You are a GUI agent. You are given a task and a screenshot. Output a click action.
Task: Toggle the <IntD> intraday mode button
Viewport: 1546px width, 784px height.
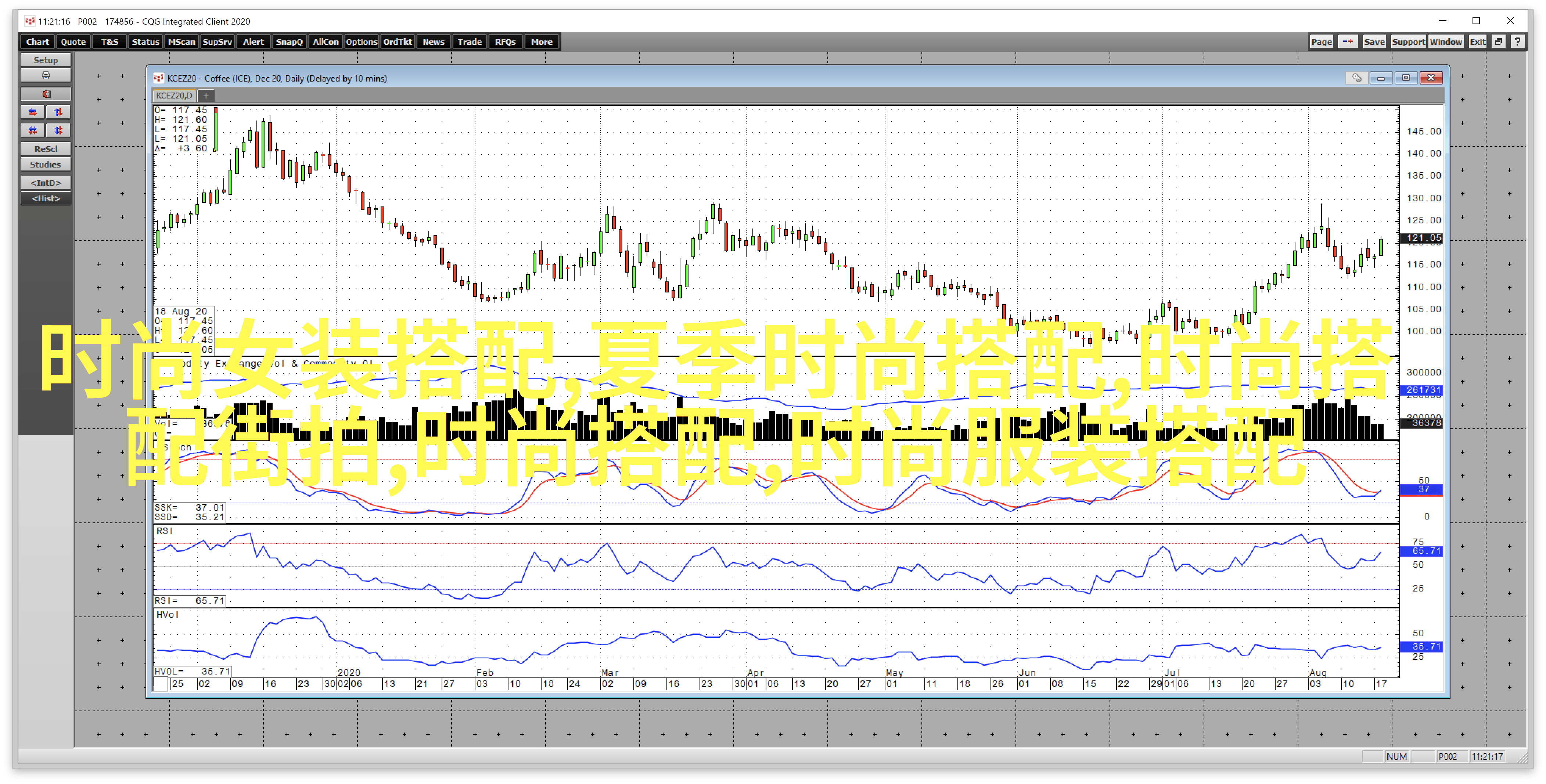click(x=46, y=183)
